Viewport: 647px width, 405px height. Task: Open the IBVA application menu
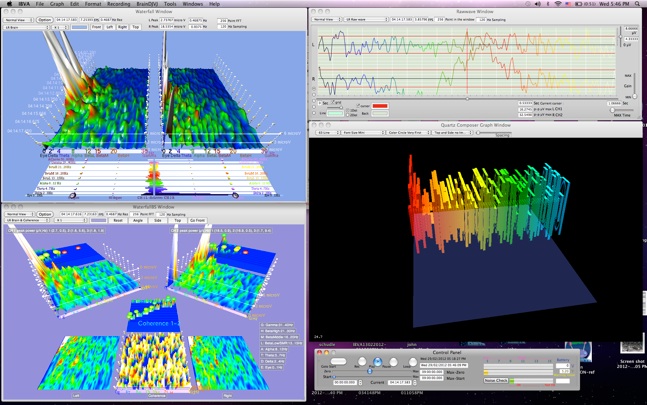pyautogui.click(x=24, y=4)
